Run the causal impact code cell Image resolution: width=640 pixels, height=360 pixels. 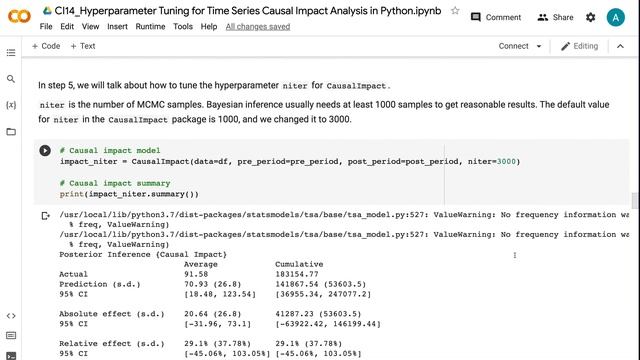[x=45, y=151]
